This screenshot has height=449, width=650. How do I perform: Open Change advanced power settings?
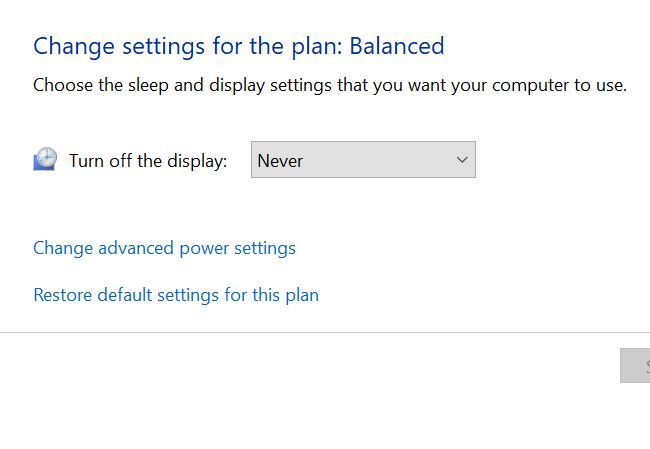click(164, 248)
